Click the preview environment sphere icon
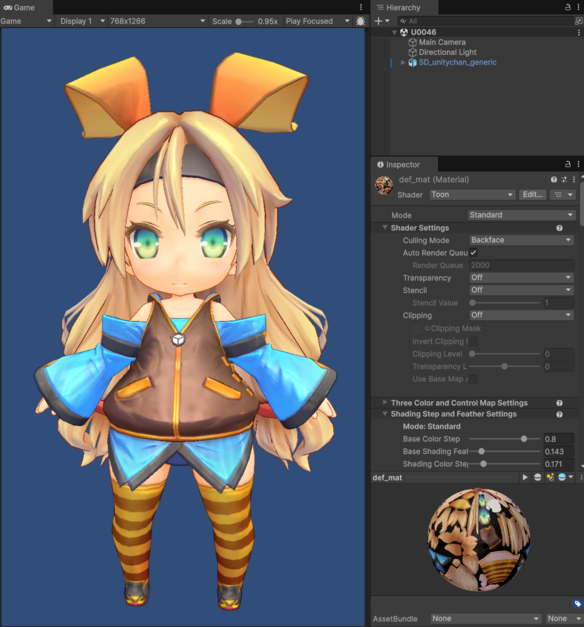 coord(562,477)
